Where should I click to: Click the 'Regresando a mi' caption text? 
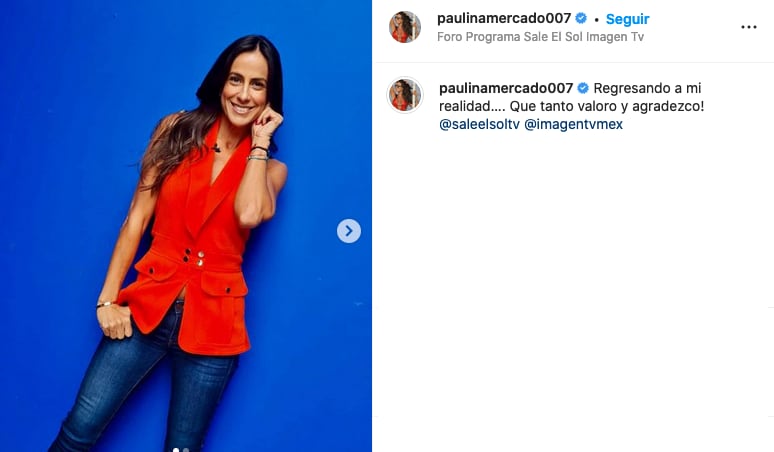[647, 88]
